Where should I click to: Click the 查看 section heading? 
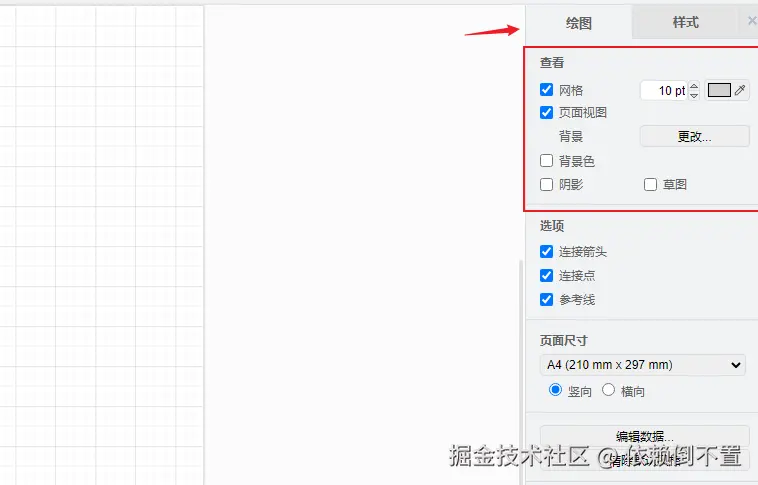pyautogui.click(x=552, y=62)
